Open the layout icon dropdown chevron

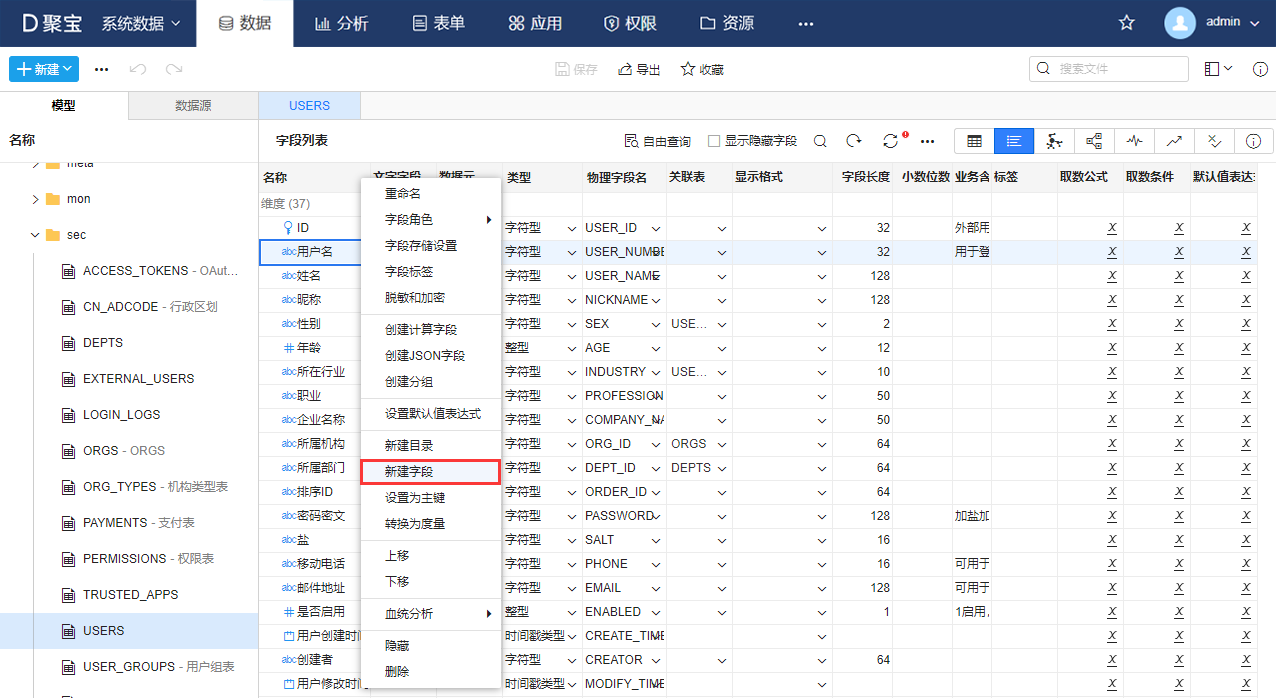[x=1229, y=69]
